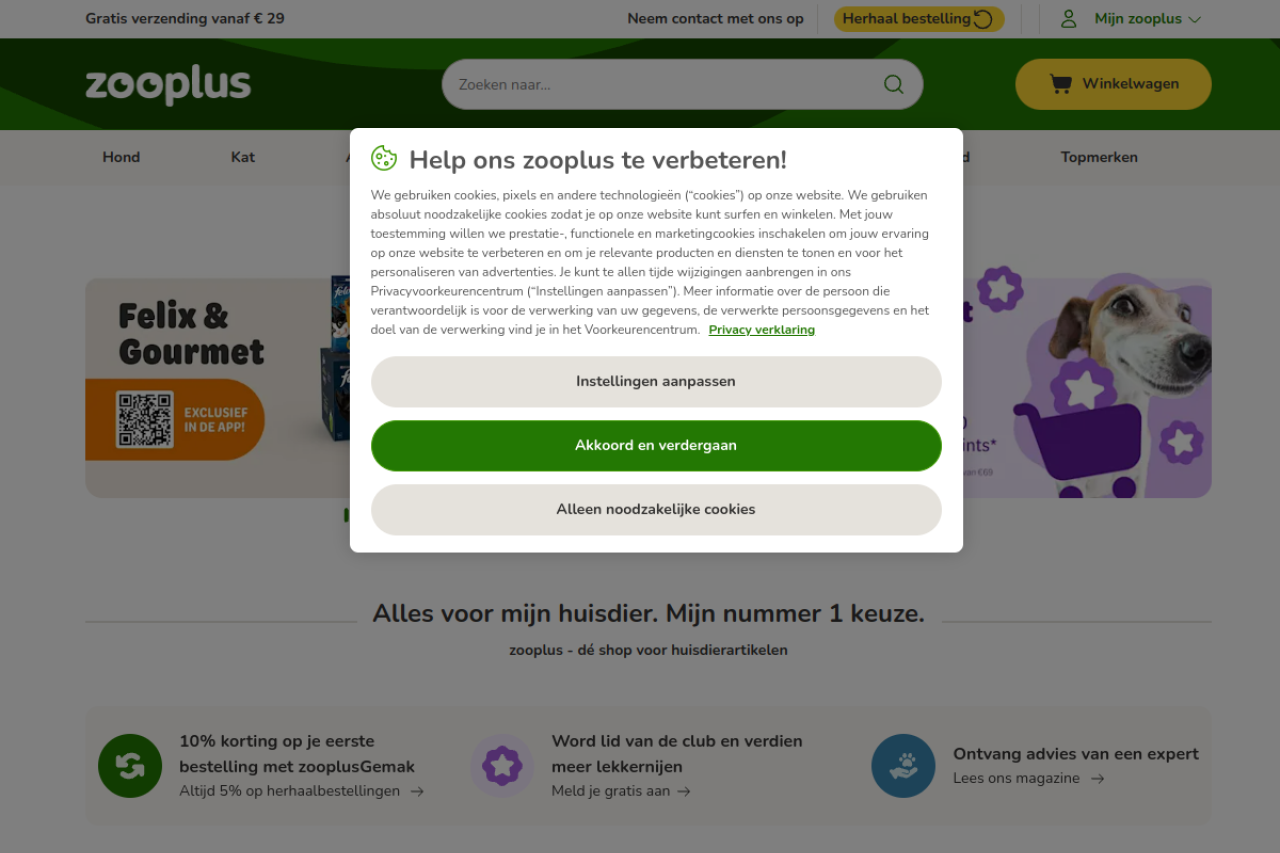
Task: Expand the Mijn zooplus dropdown chevron
Action: click(1195, 19)
